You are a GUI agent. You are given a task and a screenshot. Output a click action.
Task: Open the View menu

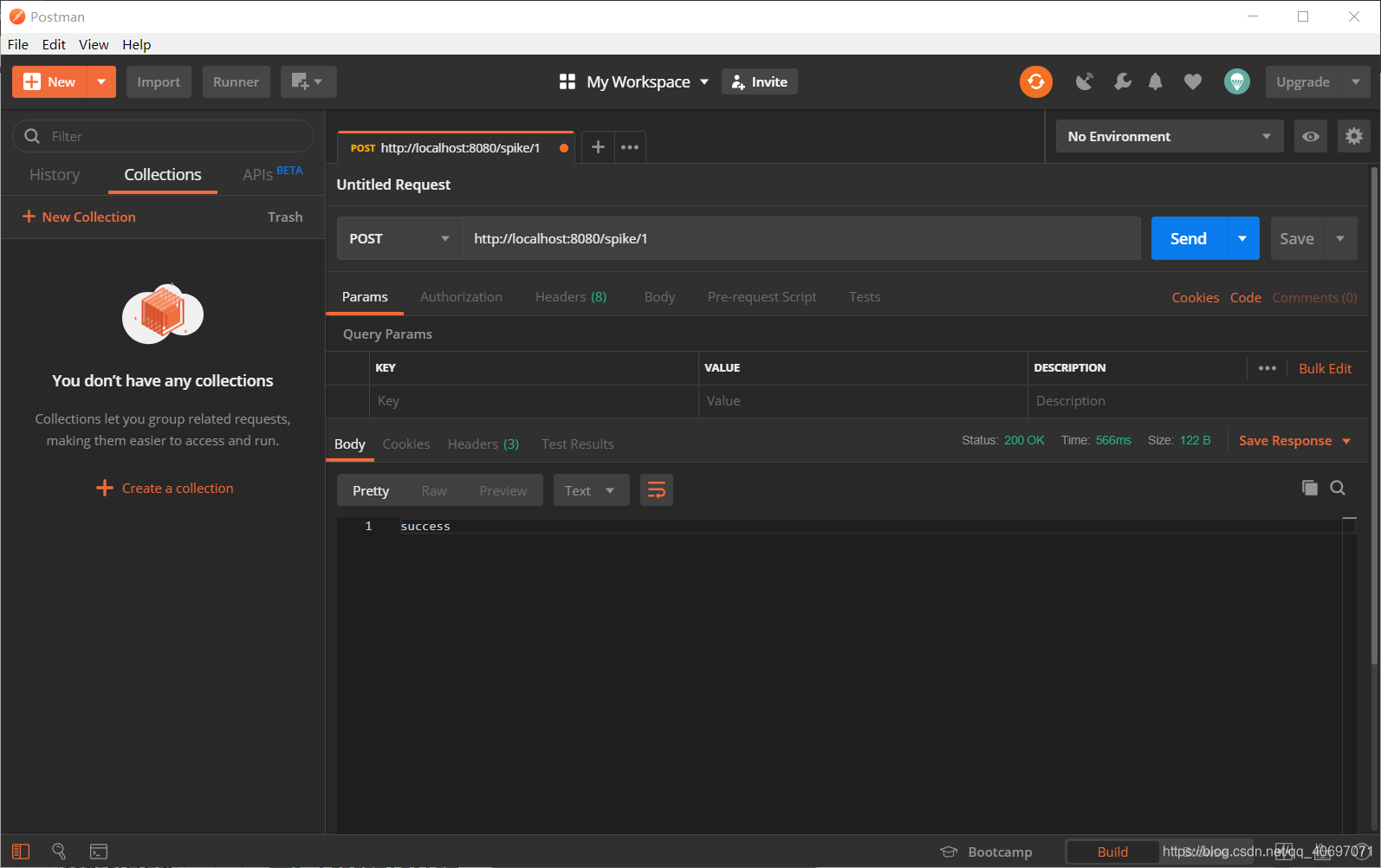pos(94,44)
